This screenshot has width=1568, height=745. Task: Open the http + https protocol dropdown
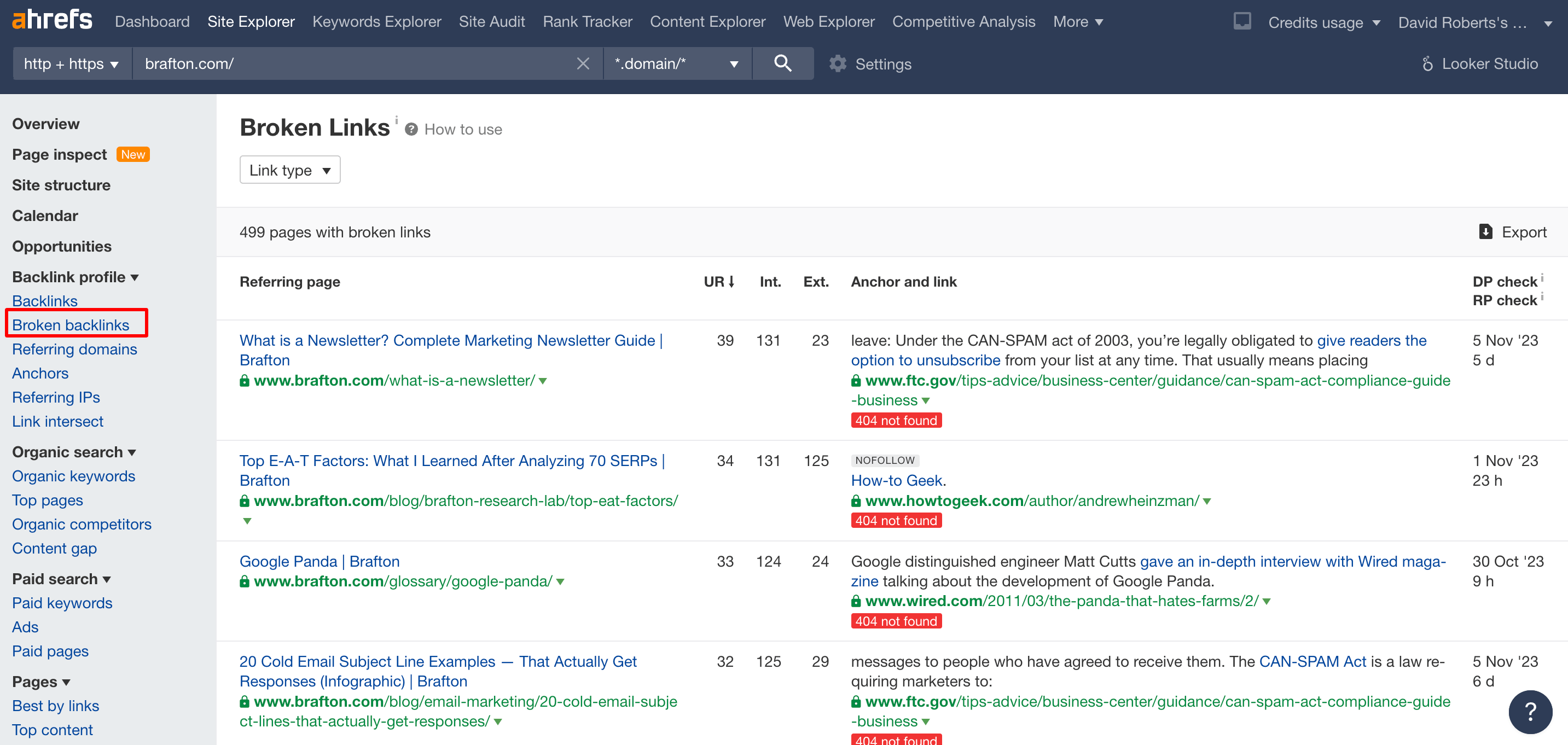(x=72, y=63)
